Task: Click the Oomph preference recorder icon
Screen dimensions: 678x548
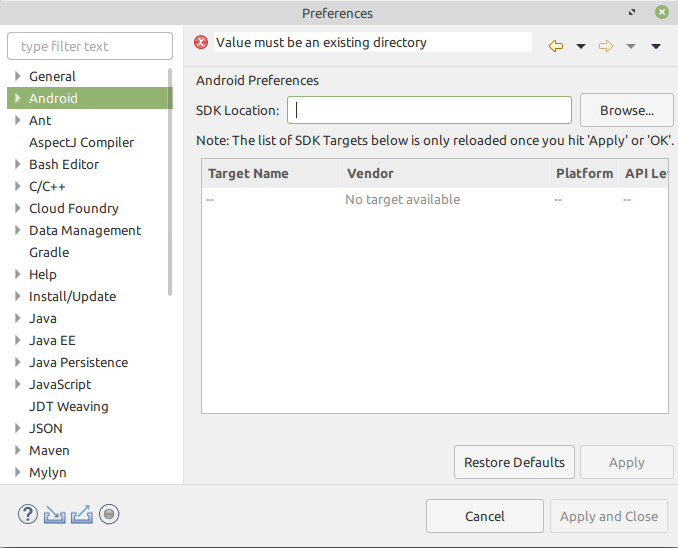Action: click(x=109, y=514)
